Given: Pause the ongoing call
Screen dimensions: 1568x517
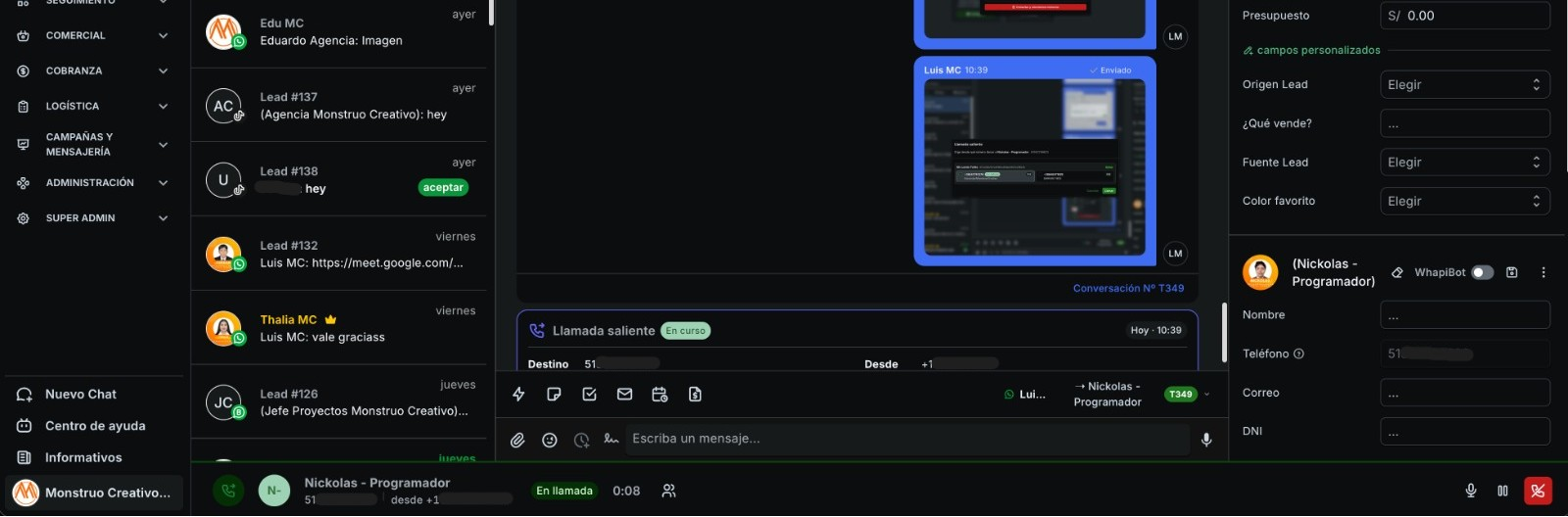Looking at the screenshot, I should point(1502,491).
